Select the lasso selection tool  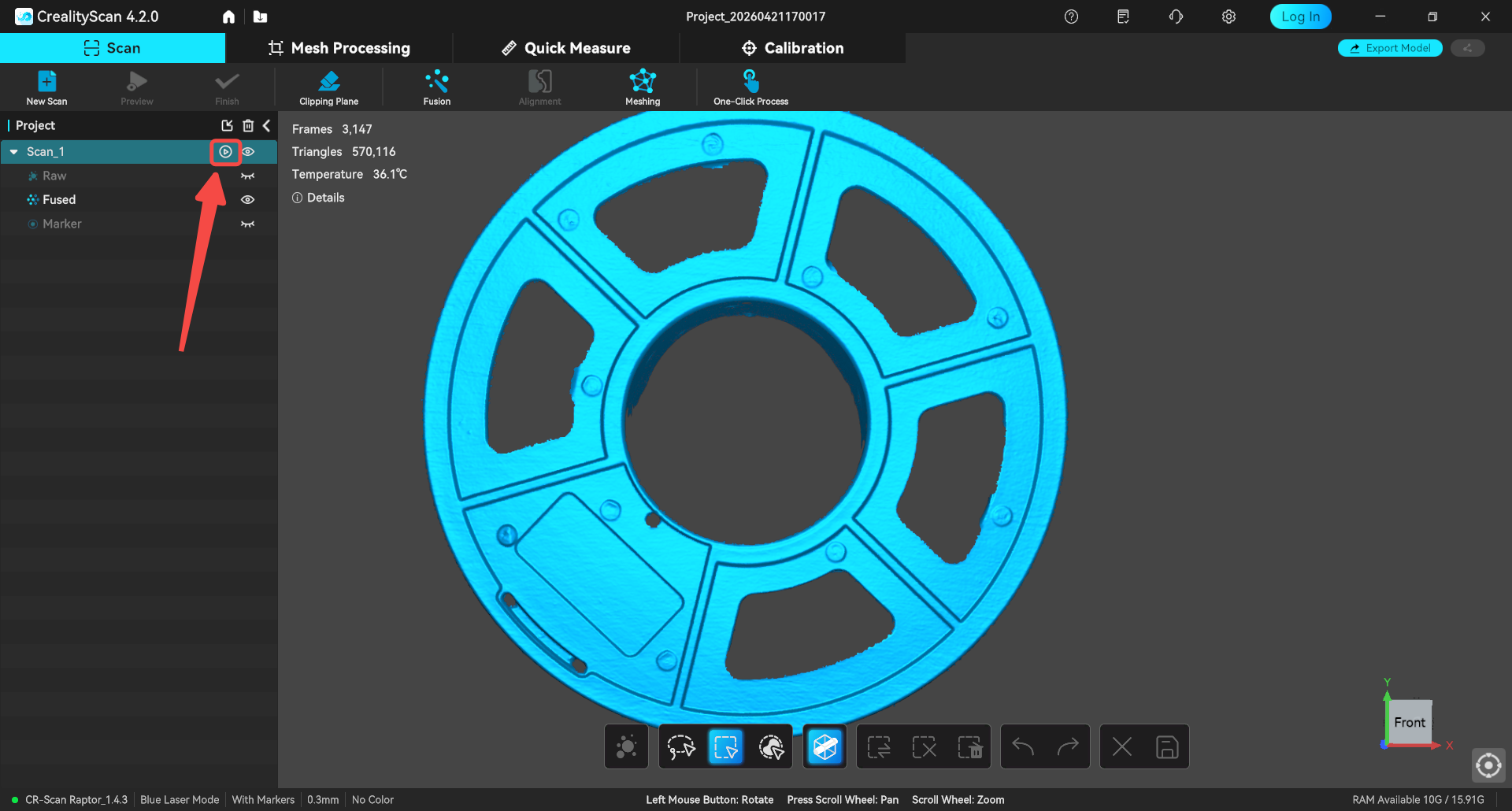click(681, 746)
